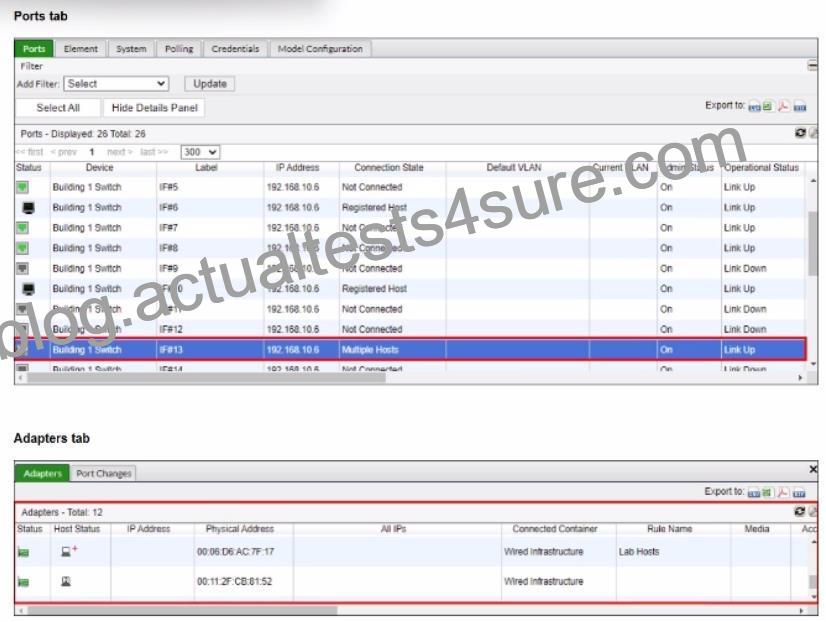The width and height of the screenshot is (826, 622).
Task: Switch to the Port Changes tab
Action: tap(103, 473)
